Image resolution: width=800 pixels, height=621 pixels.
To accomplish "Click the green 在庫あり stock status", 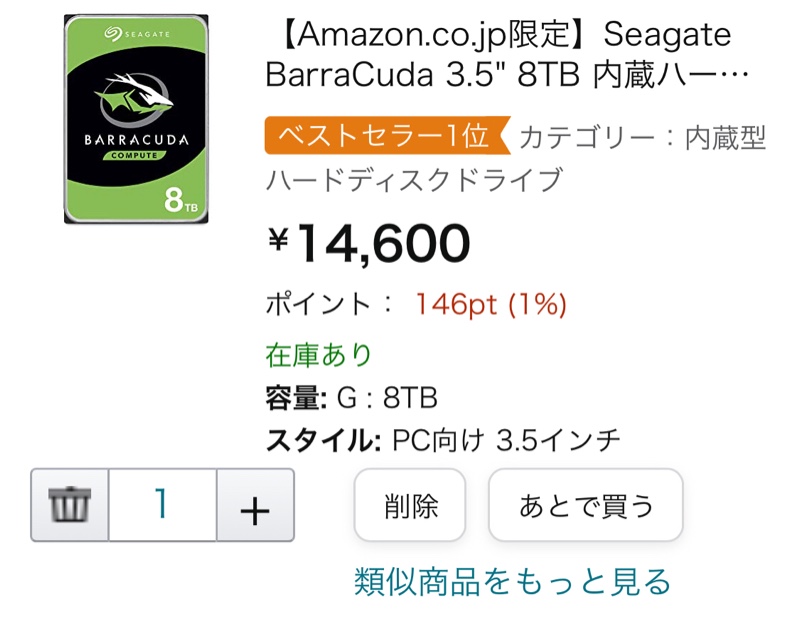I will tap(318, 355).
